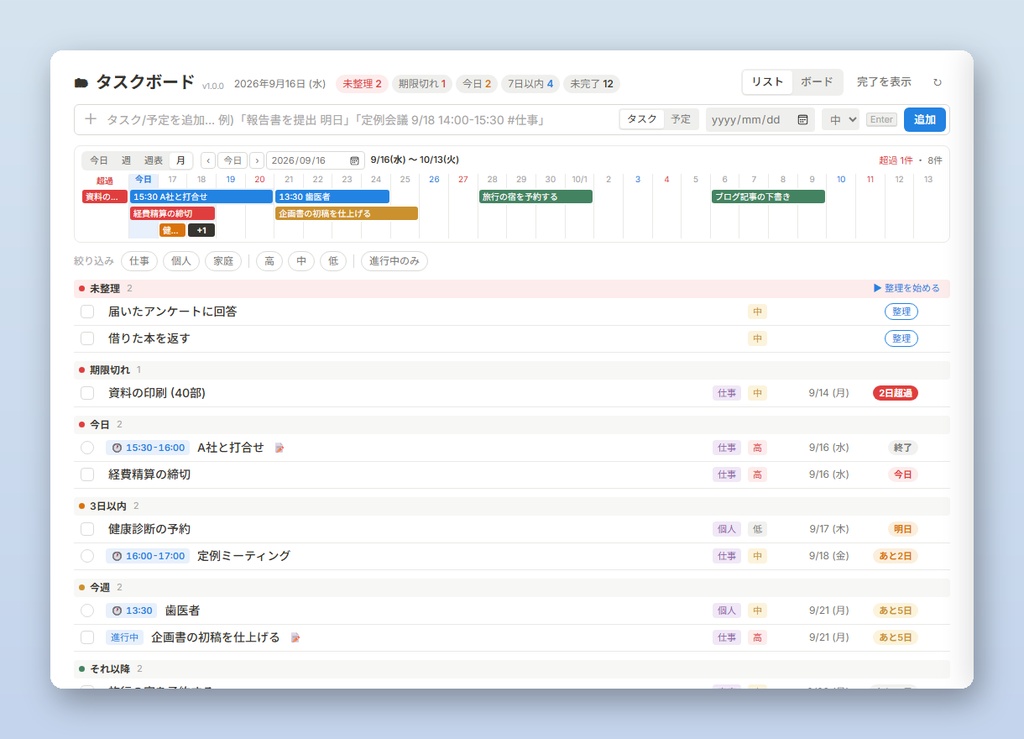
Task: Open the 15:30 A社と打合せ calendar bar
Action: (x=201, y=197)
